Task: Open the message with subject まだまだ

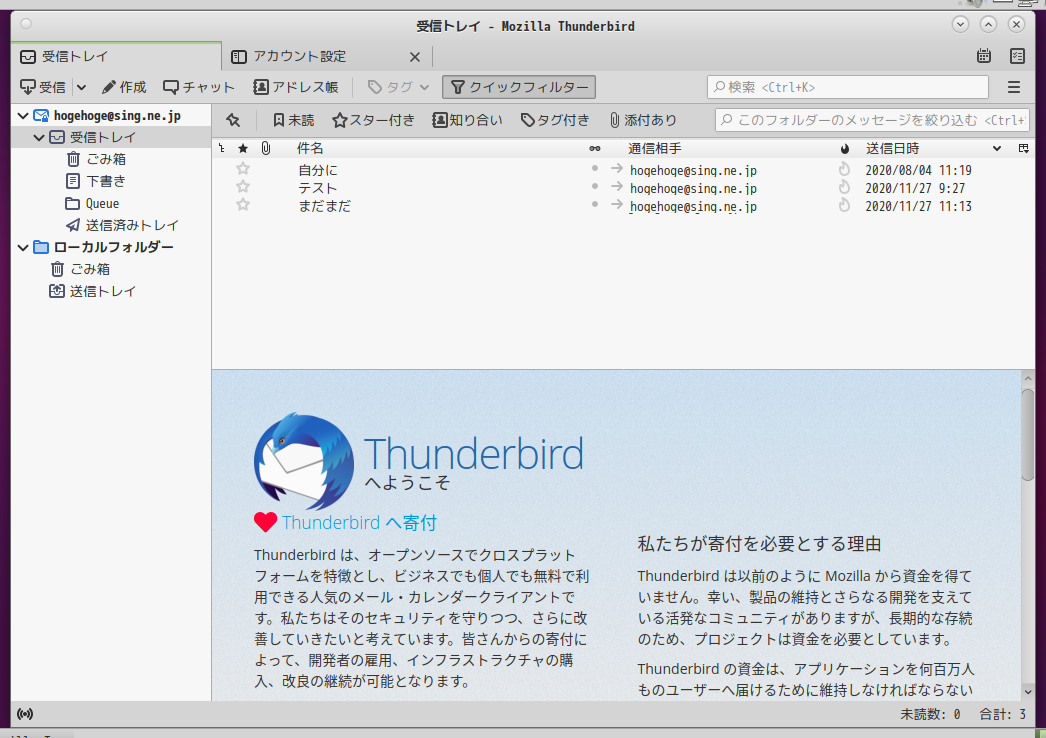Action: tap(324, 206)
